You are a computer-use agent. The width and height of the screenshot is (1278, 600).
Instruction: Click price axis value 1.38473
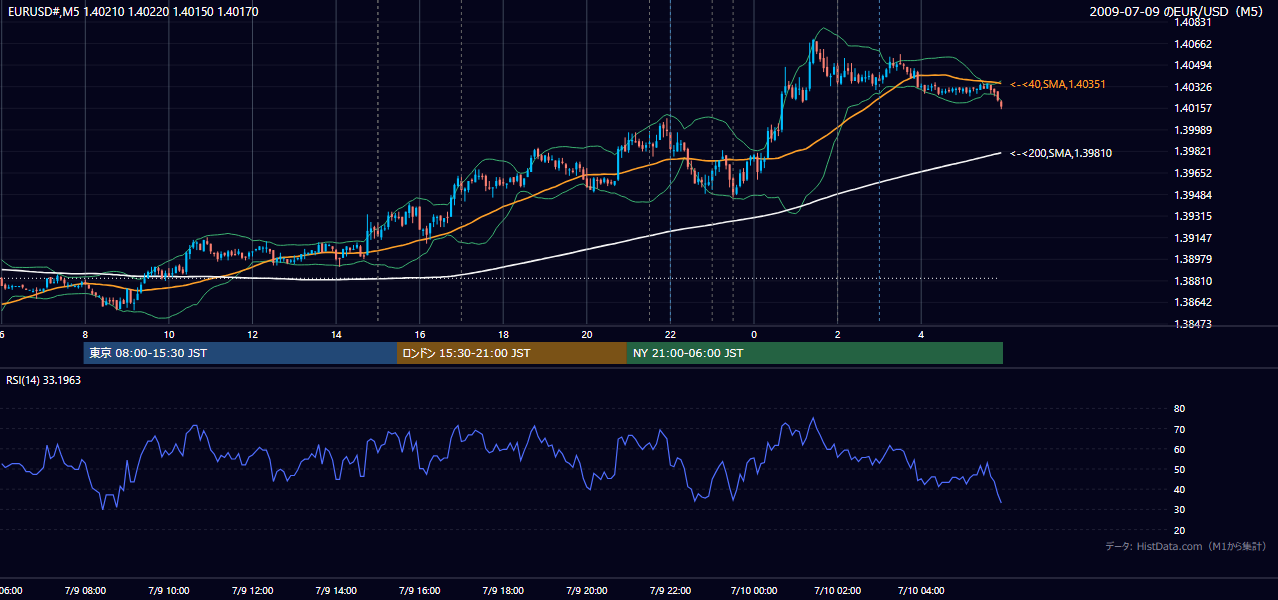click(1192, 324)
